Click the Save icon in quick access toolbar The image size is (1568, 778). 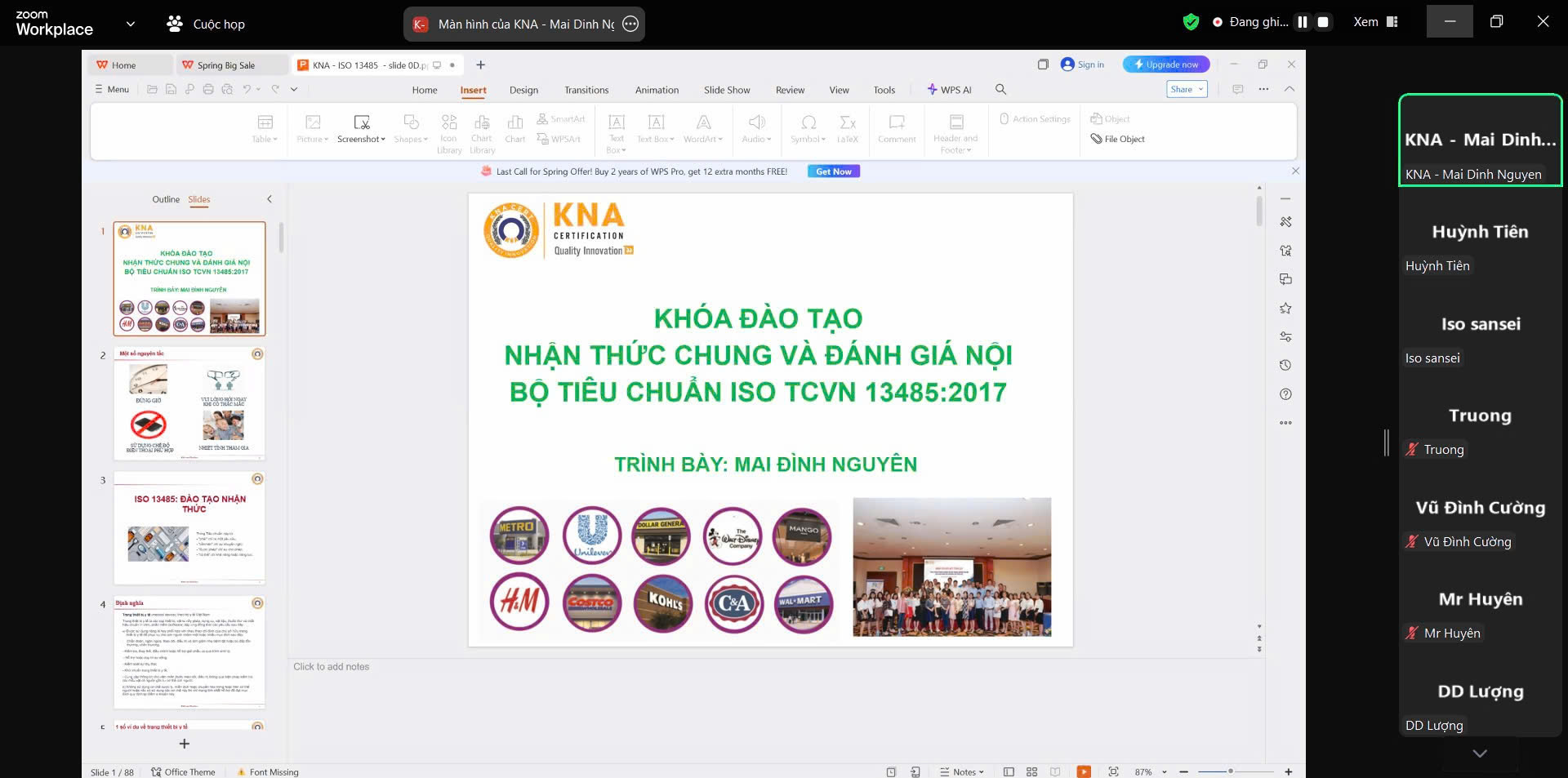(x=171, y=89)
